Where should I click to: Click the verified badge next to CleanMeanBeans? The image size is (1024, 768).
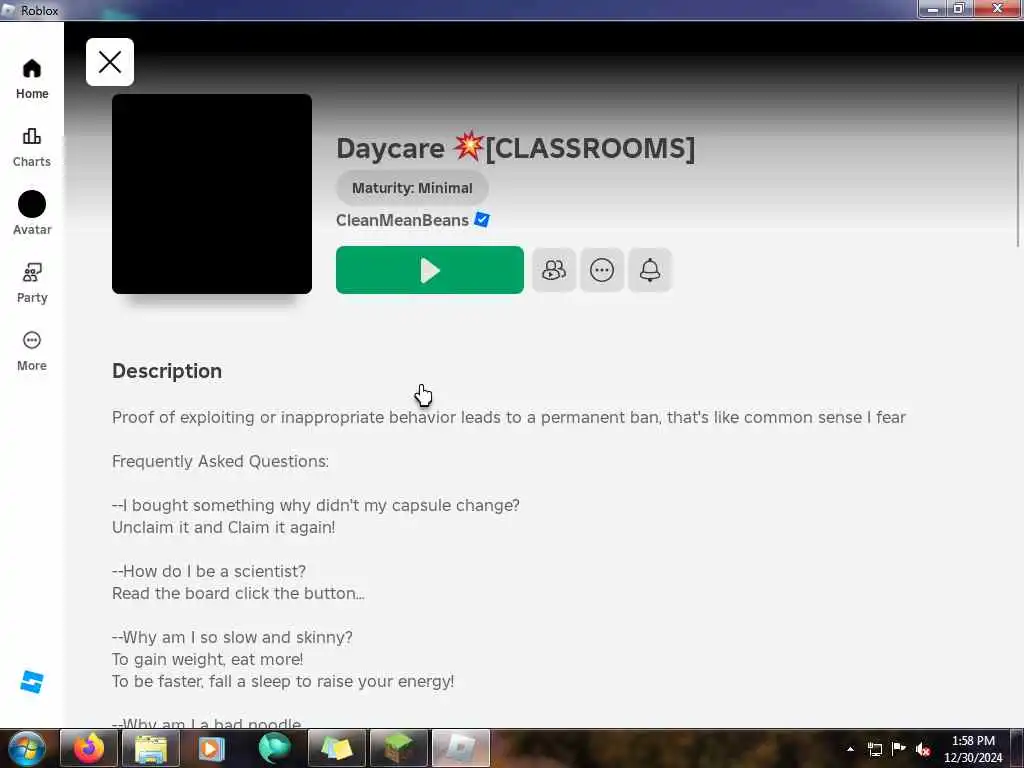coord(482,220)
